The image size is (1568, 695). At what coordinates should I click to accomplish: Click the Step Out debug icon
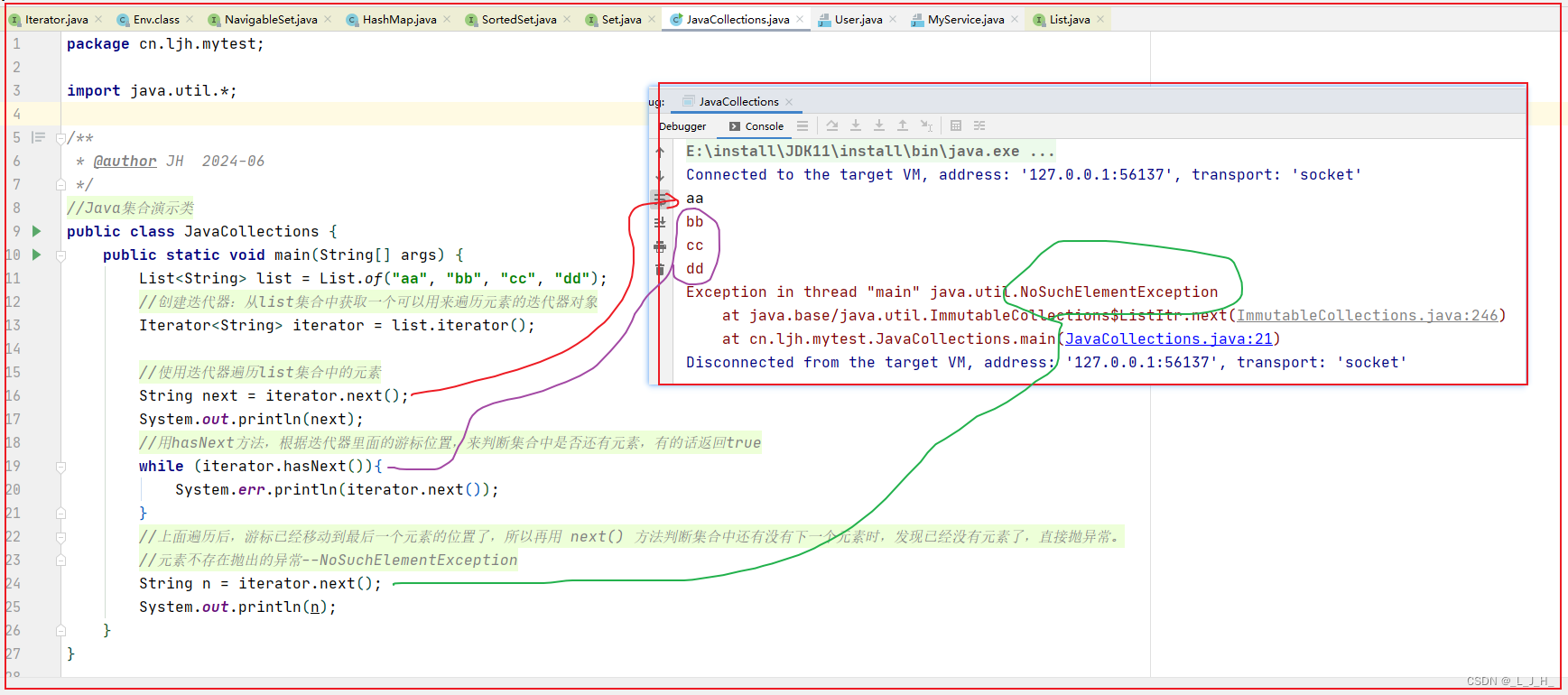903,126
